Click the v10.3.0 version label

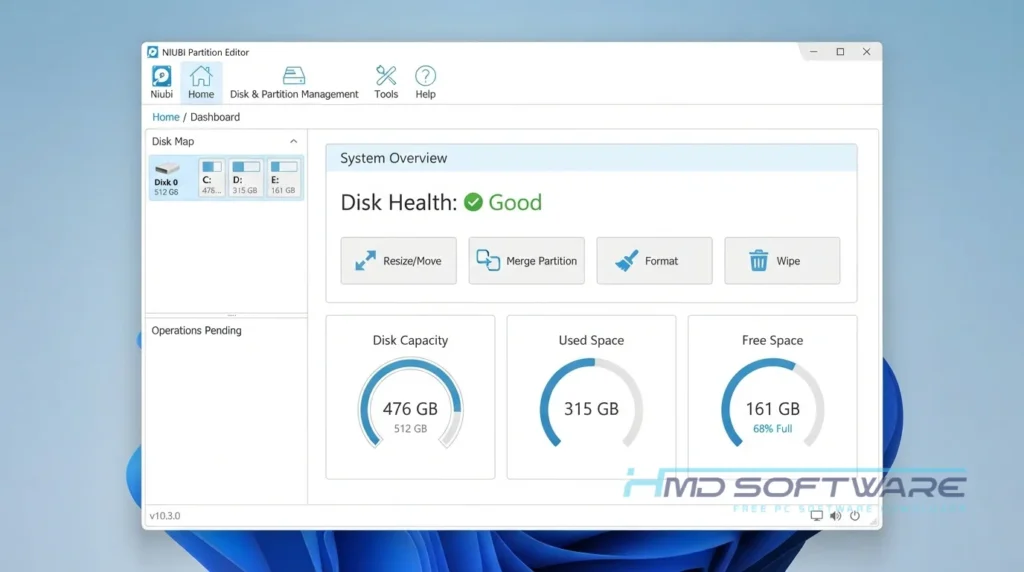pyautogui.click(x=165, y=516)
